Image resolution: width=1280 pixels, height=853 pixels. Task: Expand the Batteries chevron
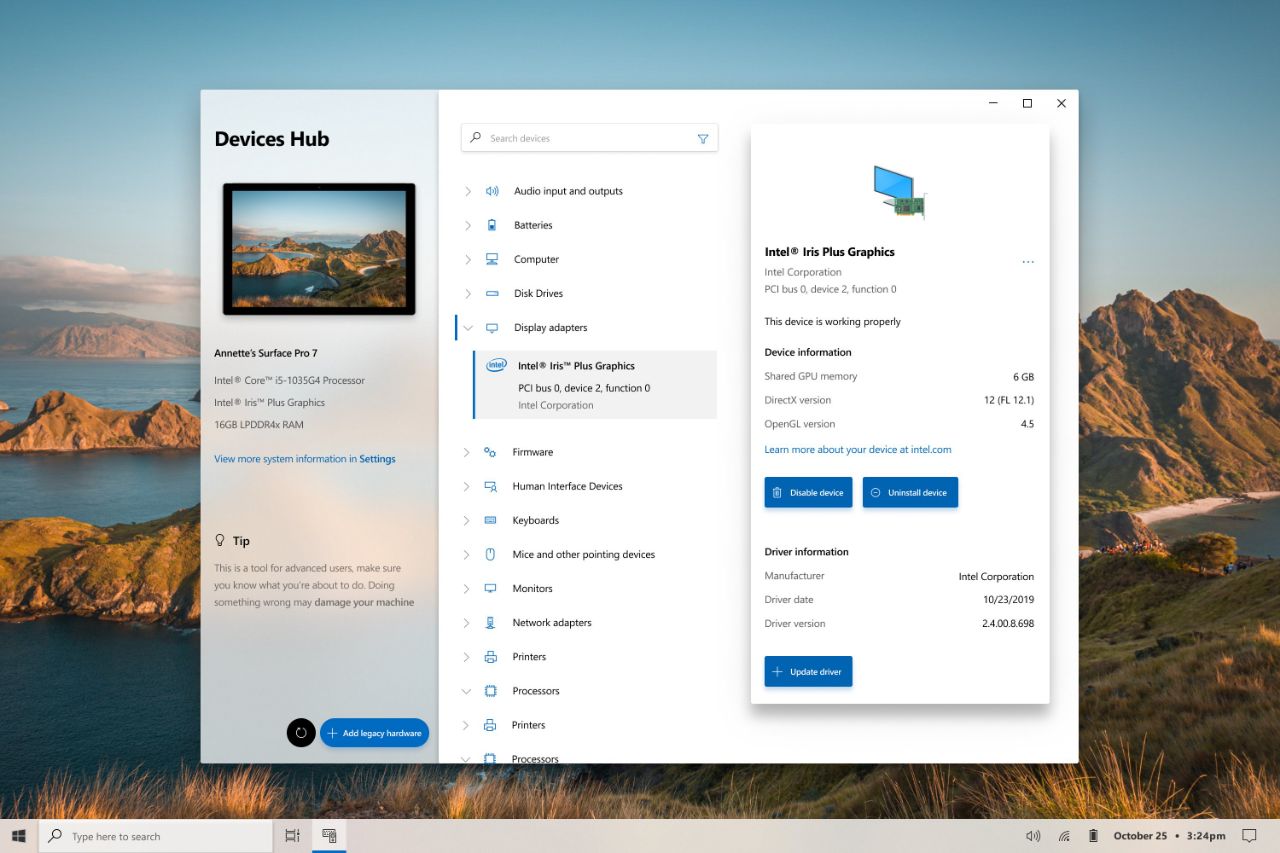(467, 225)
